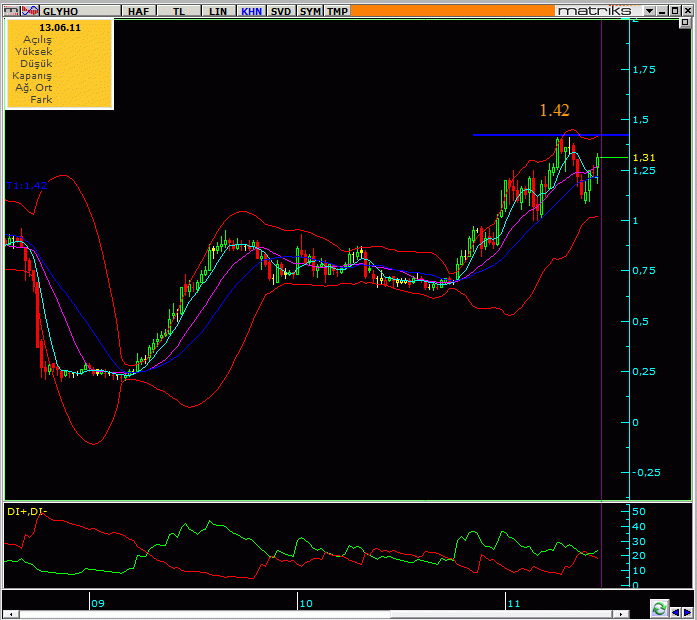697x620 pixels.
Task: Click the DI+,DI- indicator label
Action: click(x=27, y=512)
